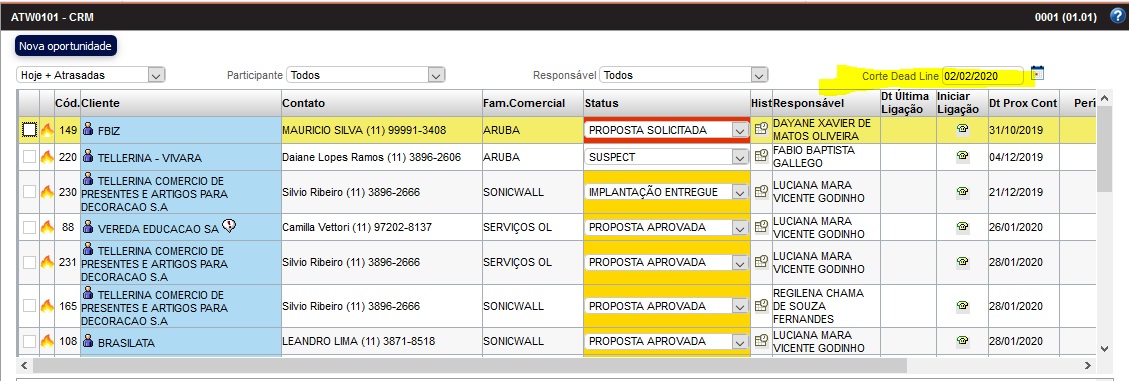Screen dimensions: 1129x381
Task: Start phone call for VEREDA EDUCACAO row
Action: (962, 227)
